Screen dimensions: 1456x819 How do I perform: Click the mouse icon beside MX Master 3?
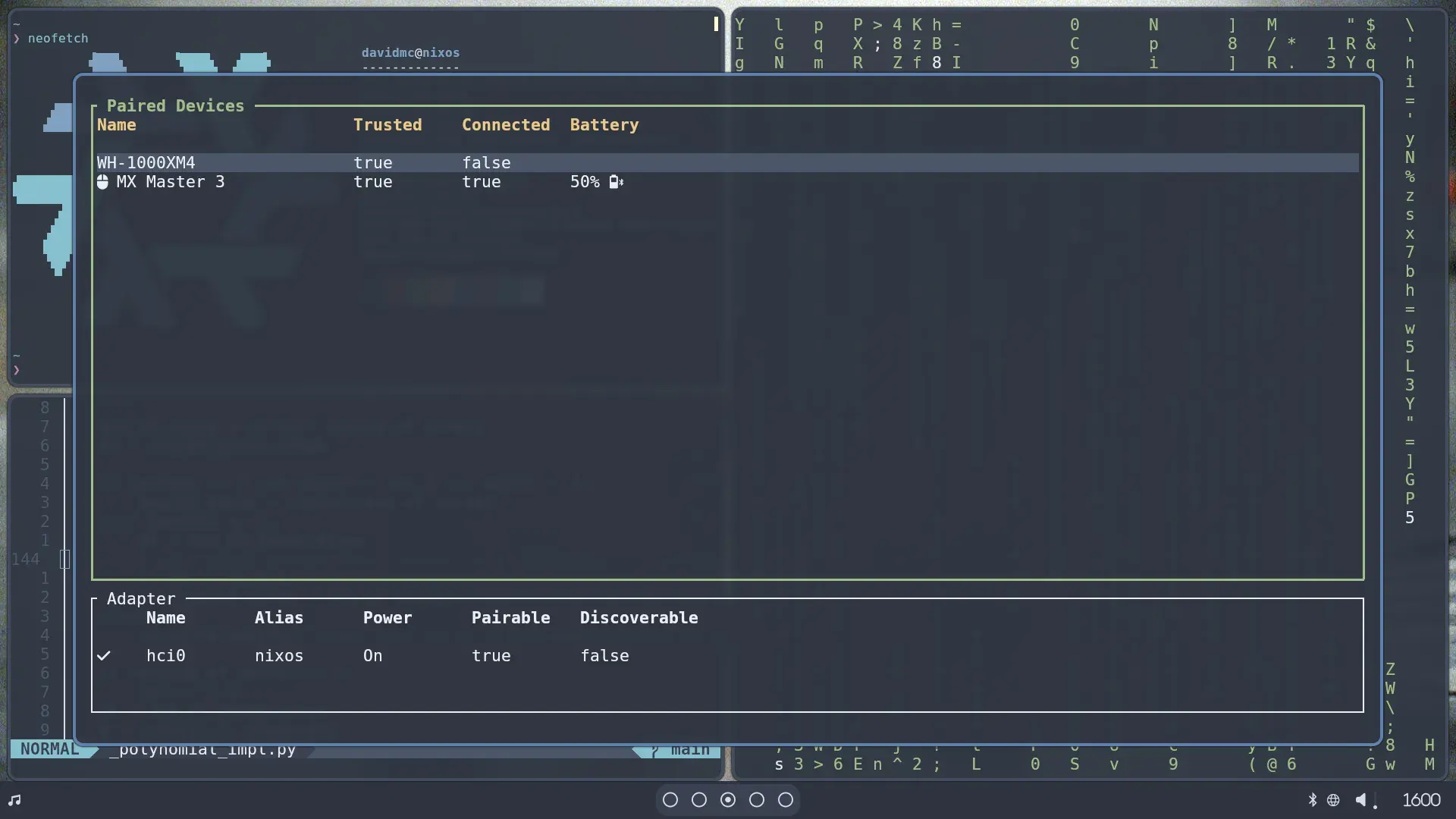(102, 182)
